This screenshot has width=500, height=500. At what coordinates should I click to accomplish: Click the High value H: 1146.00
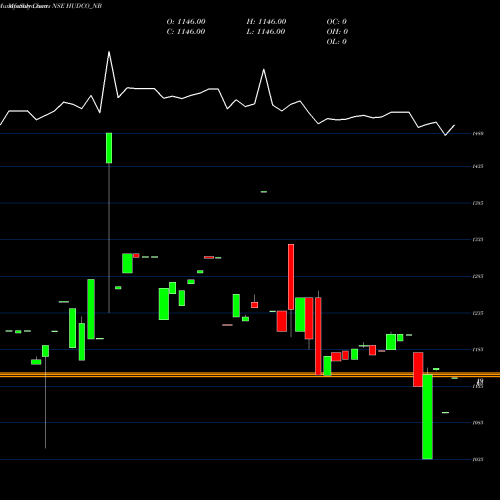(x=266, y=22)
